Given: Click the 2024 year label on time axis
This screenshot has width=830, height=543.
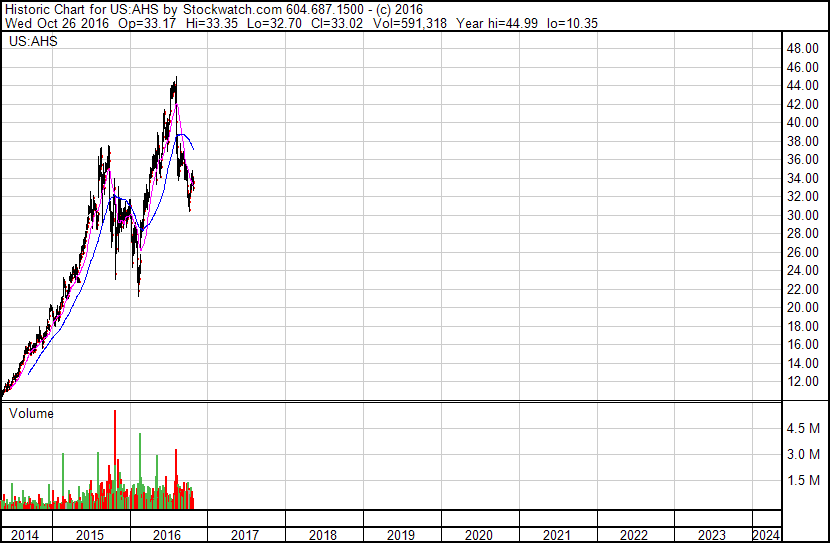Looking at the screenshot, I should pyautogui.click(x=766, y=535).
